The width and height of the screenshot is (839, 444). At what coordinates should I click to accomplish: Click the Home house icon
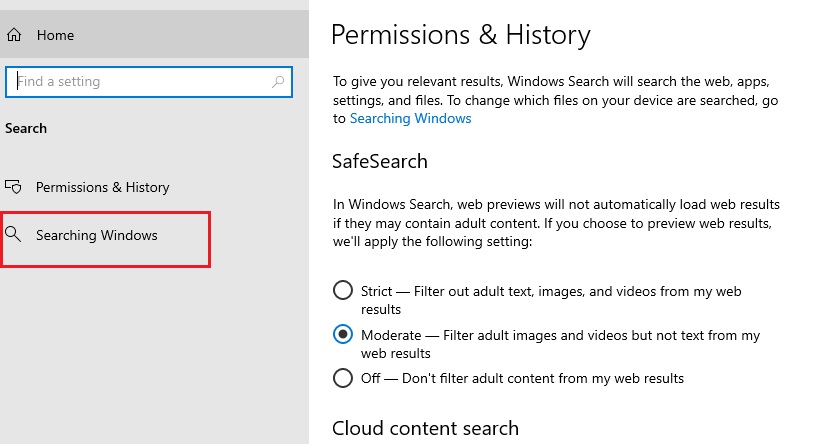tap(14, 35)
